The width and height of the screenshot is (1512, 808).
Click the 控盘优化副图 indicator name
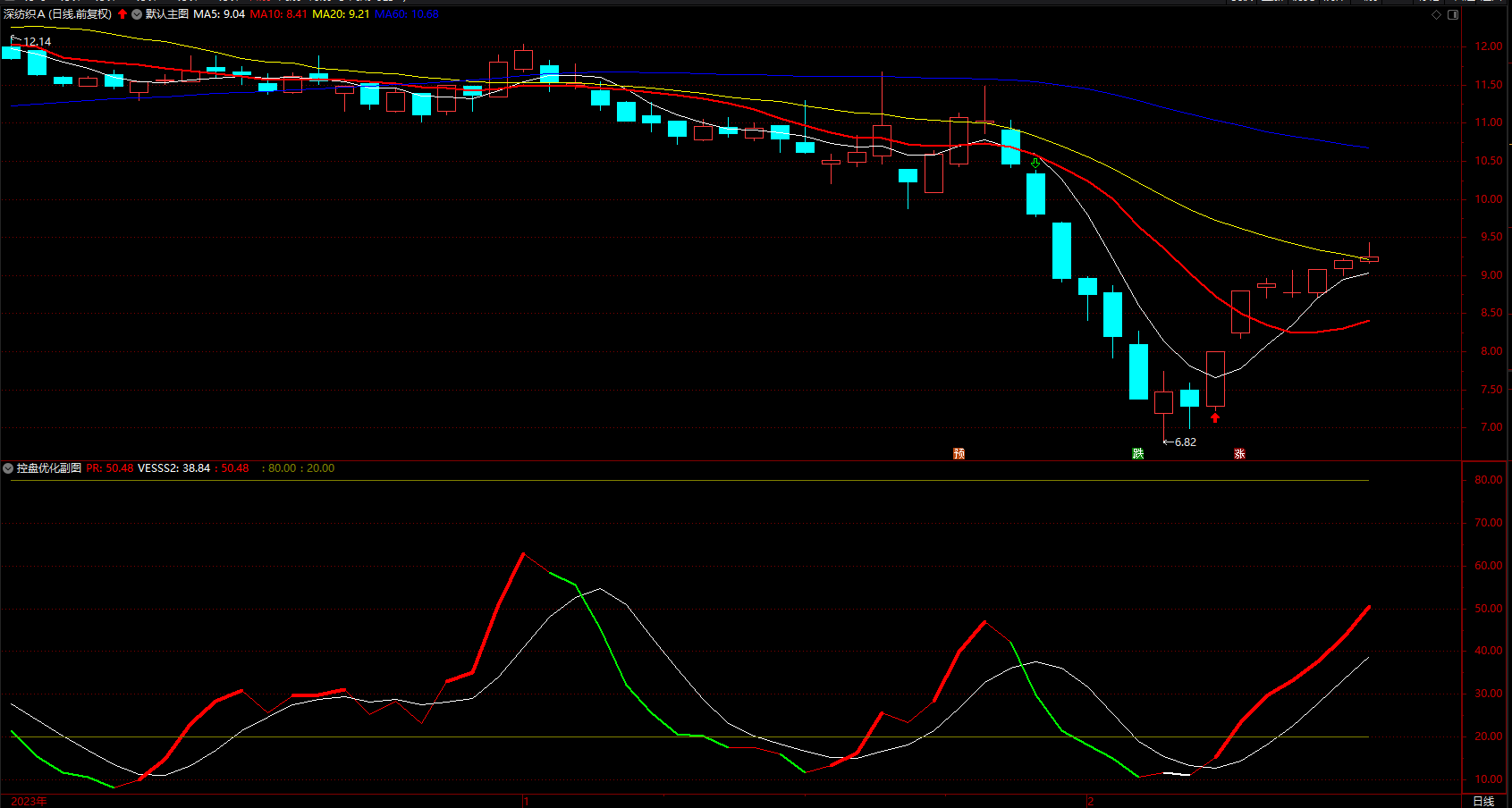coord(49,468)
